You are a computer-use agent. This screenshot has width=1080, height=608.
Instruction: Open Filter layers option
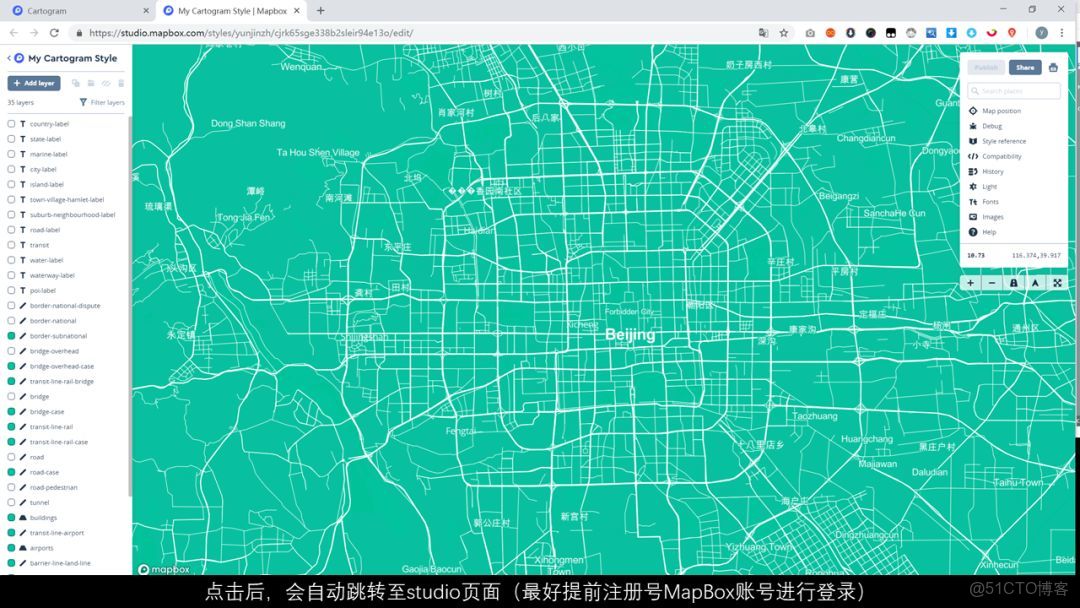point(102,103)
